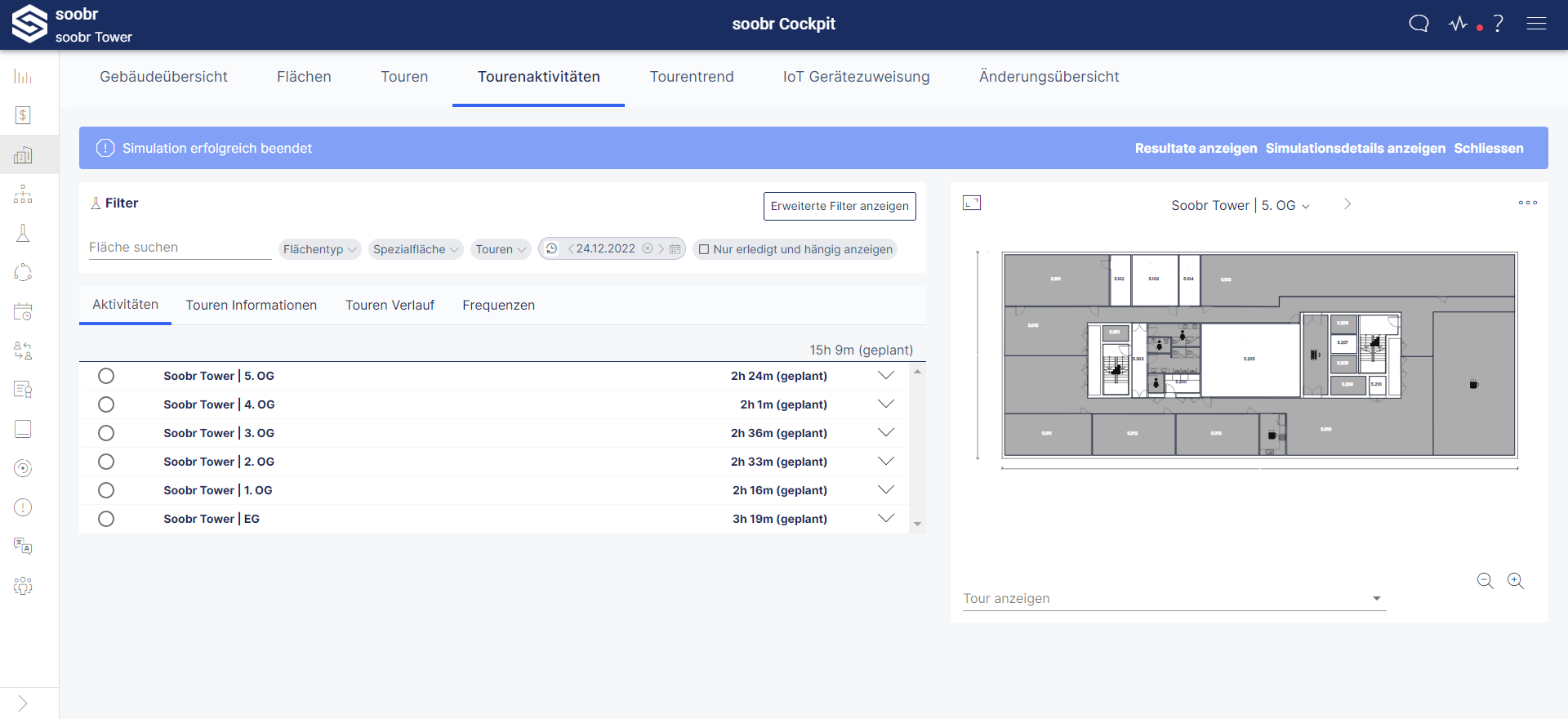Click the fullscreen floor plan icon

click(972, 203)
